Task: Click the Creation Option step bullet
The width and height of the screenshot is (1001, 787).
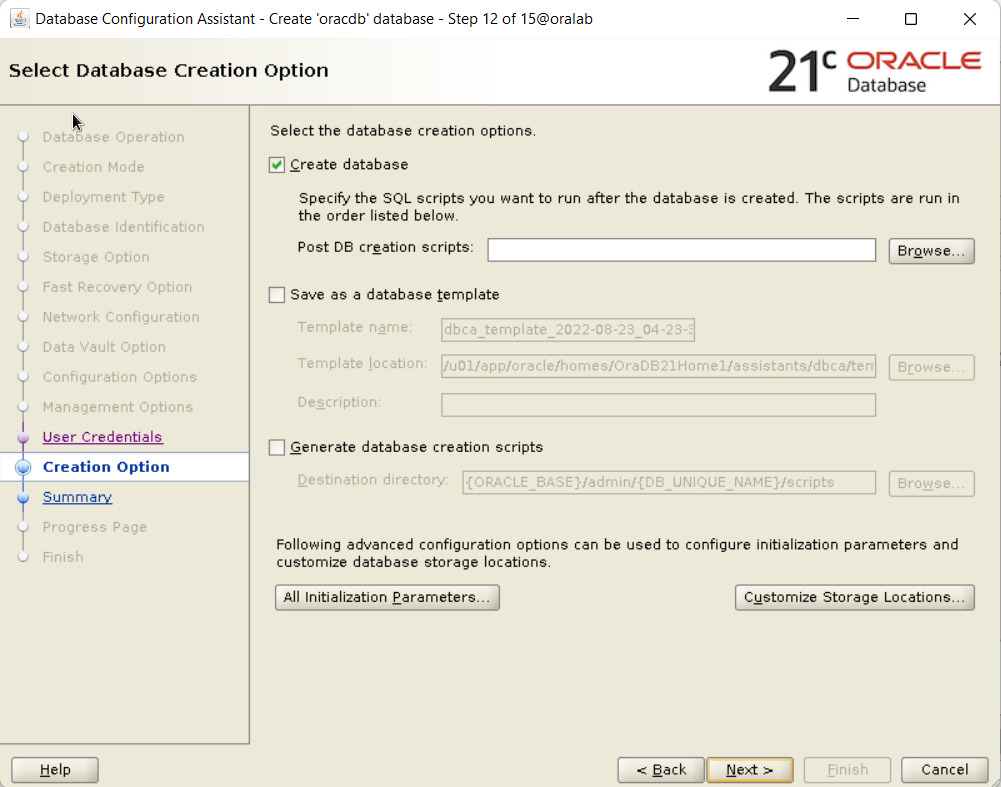Action: coord(23,468)
